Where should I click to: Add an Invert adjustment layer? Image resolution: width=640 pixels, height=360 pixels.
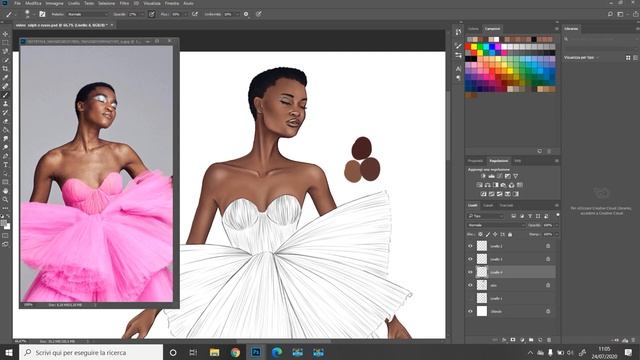click(483, 194)
